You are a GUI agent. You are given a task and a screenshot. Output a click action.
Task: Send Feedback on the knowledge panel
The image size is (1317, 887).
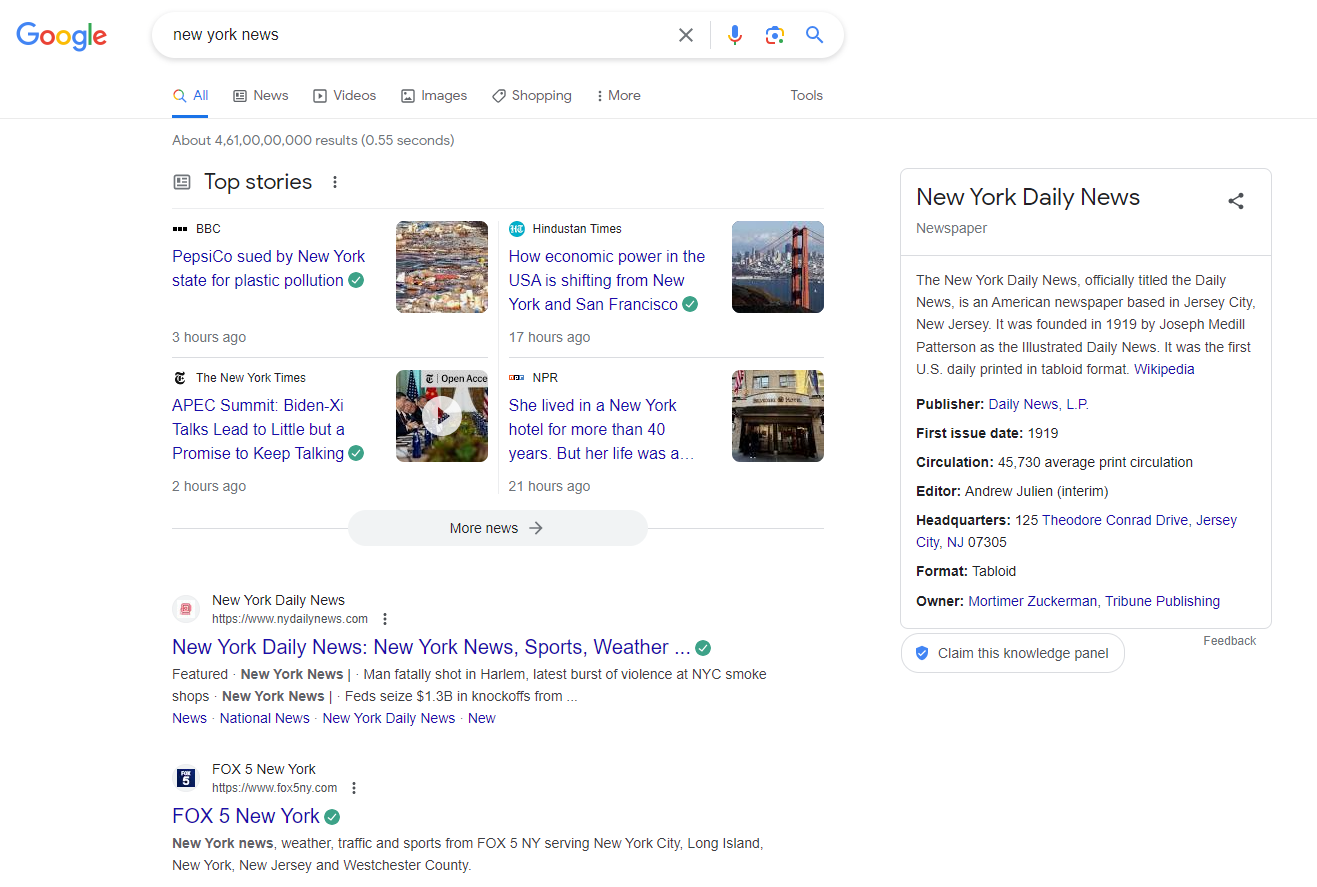click(x=1230, y=641)
